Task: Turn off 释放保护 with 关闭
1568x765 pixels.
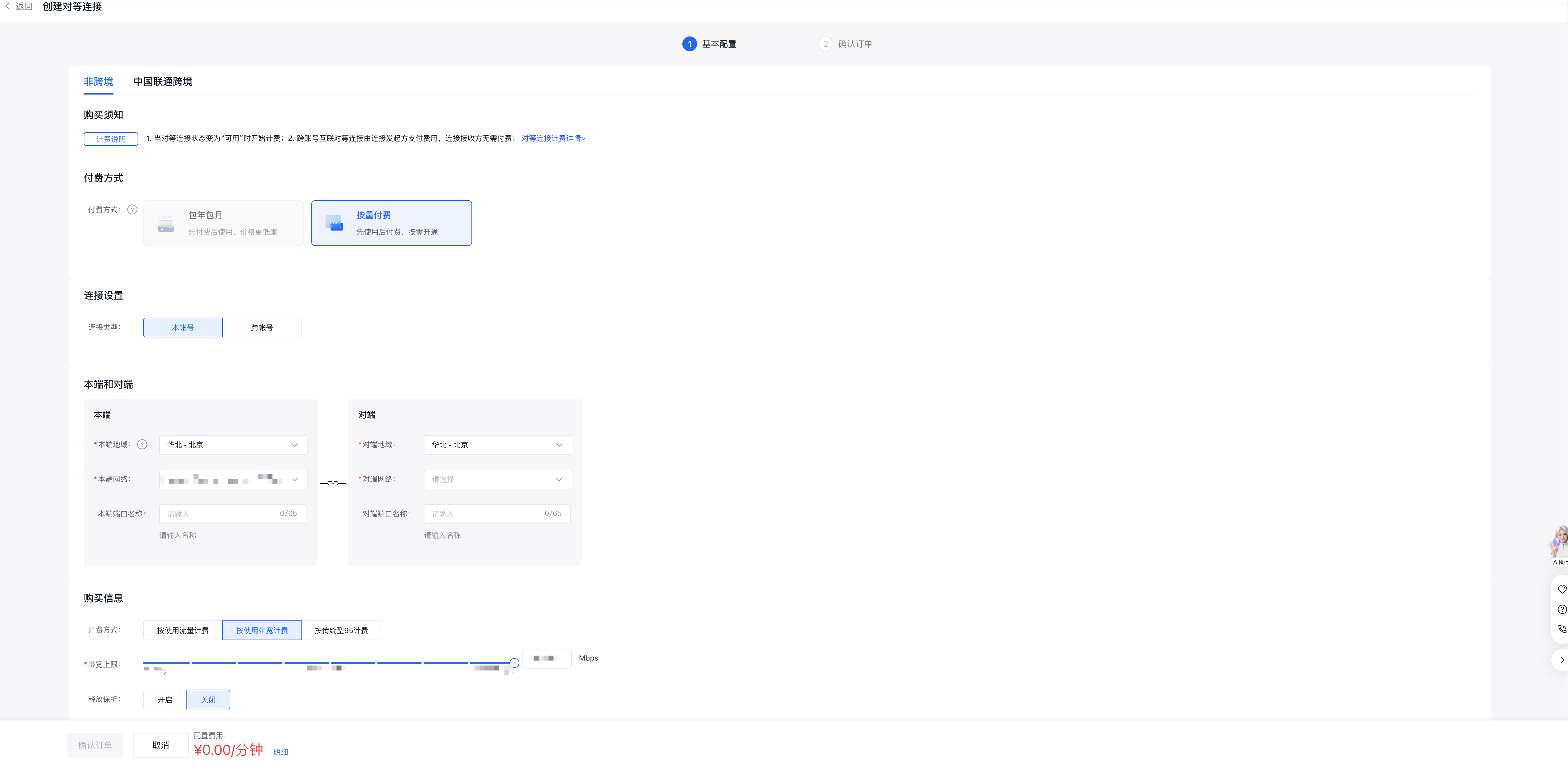Action: [x=208, y=700]
